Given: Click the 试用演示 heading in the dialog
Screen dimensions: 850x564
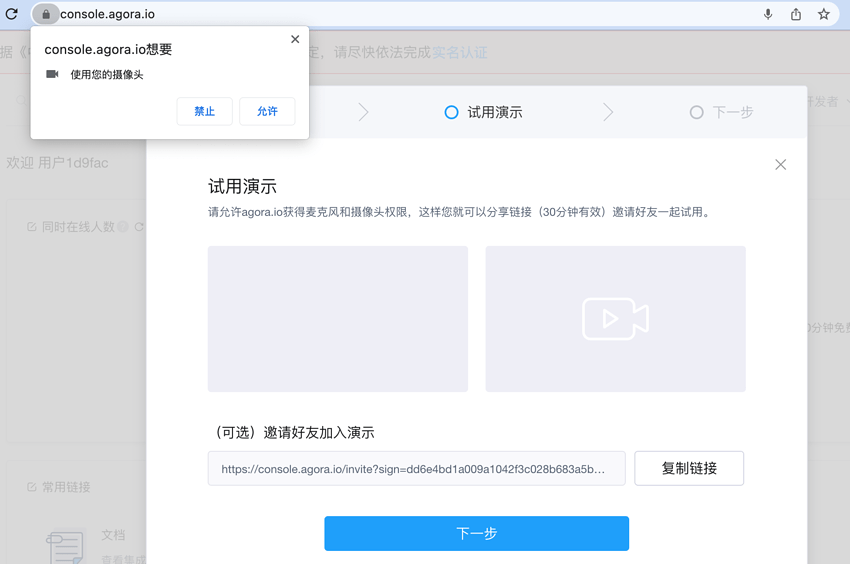Looking at the screenshot, I should [242, 187].
